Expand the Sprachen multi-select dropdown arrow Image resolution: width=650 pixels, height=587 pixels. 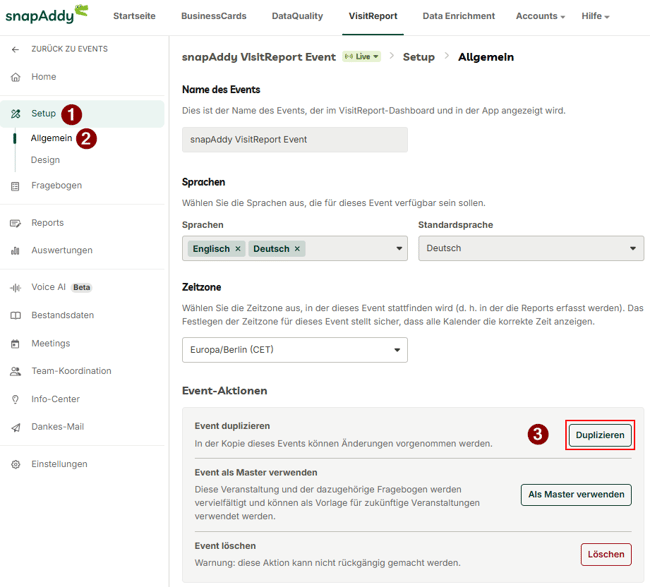(x=399, y=248)
